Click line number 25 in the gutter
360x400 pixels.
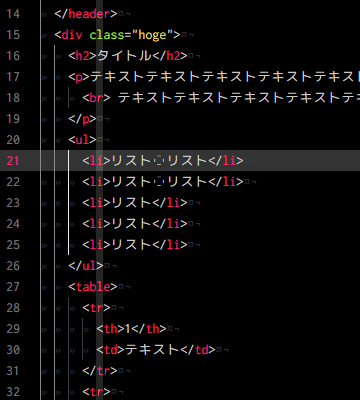click(13, 245)
